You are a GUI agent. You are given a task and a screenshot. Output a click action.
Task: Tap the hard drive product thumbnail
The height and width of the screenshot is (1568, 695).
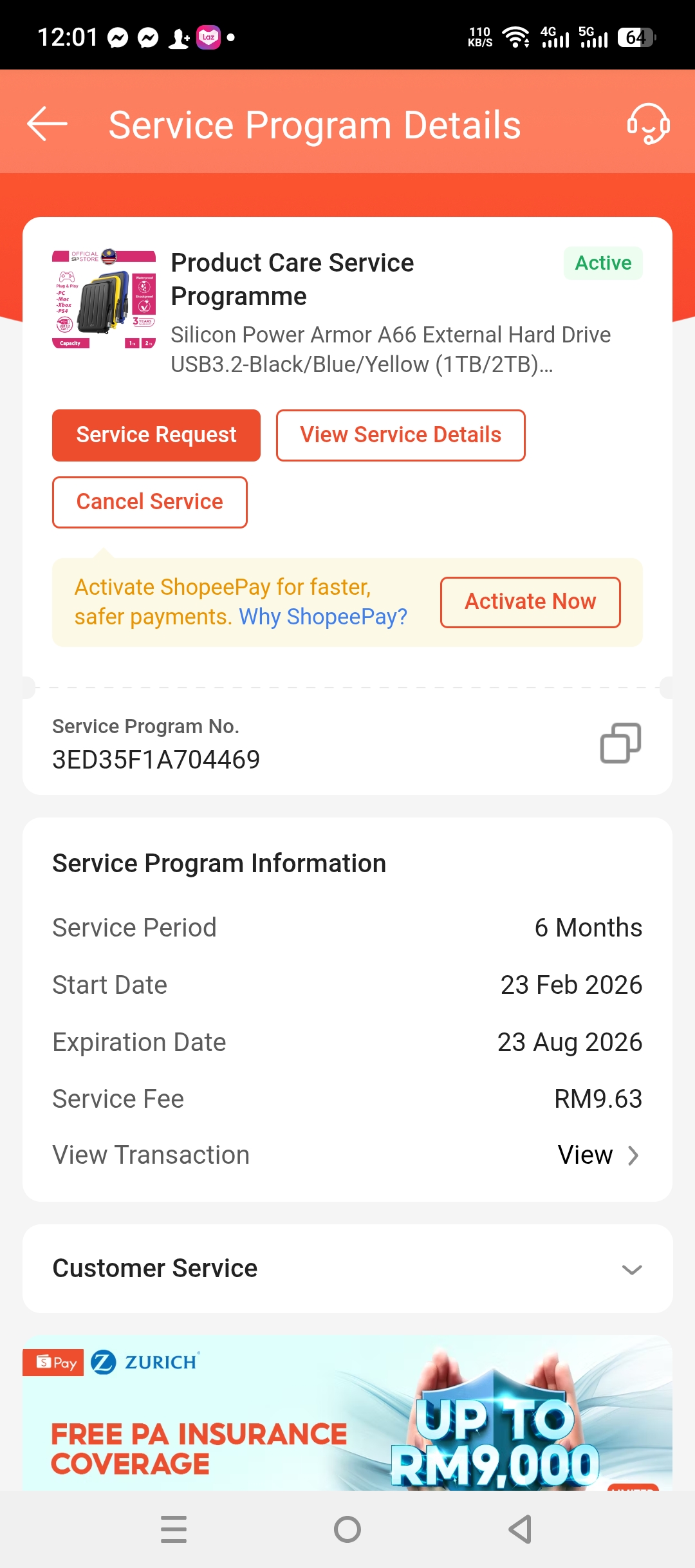pyautogui.click(x=104, y=299)
